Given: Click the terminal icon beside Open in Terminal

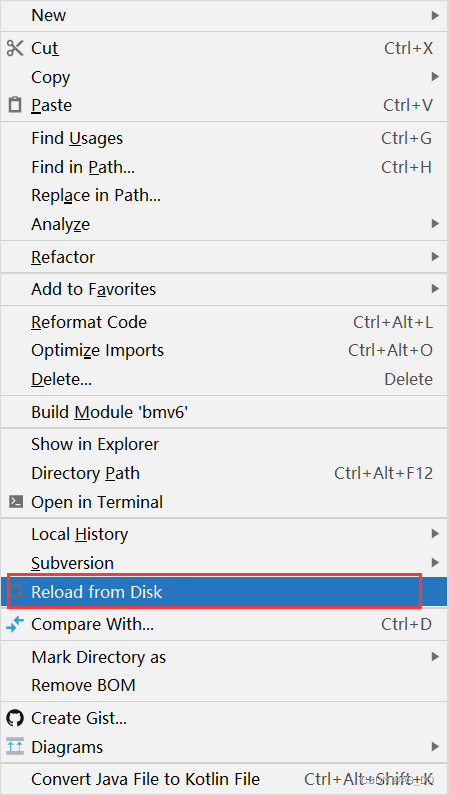Looking at the screenshot, I should click(x=16, y=502).
